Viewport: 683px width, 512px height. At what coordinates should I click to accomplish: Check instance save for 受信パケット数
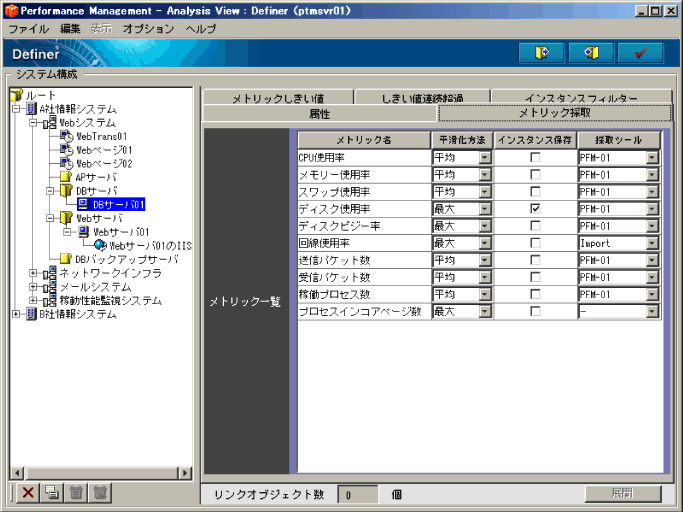(x=535, y=277)
